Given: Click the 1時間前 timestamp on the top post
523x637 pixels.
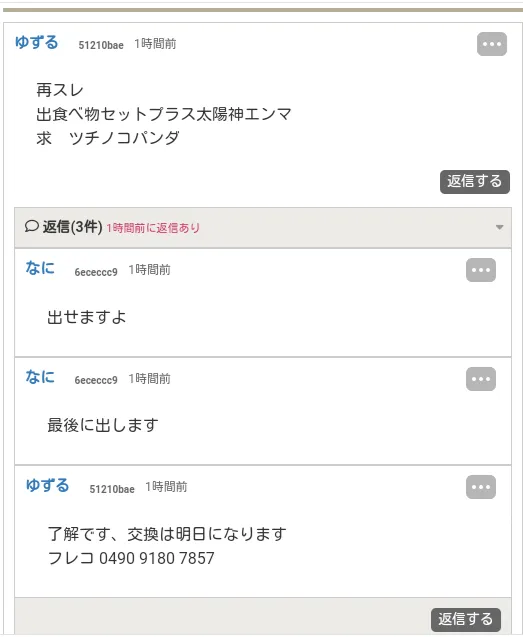Looking at the screenshot, I should click(155, 44).
